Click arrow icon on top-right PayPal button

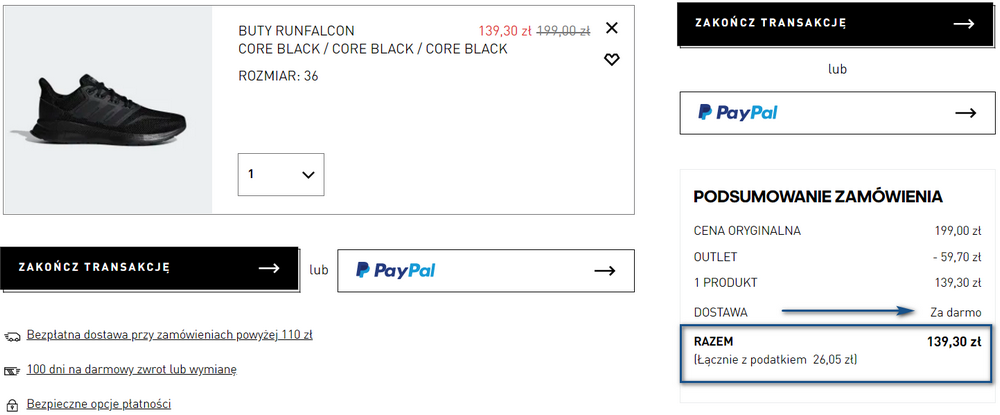(965, 113)
